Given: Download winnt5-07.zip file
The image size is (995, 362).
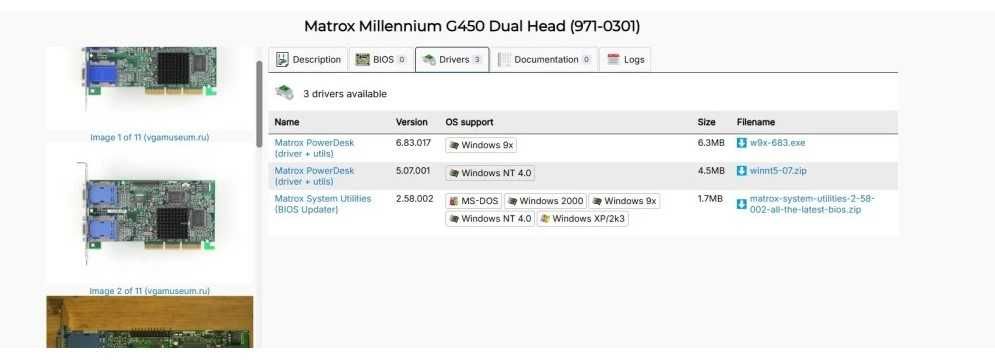Looking at the screenshot, I should (x=779, y=171).
